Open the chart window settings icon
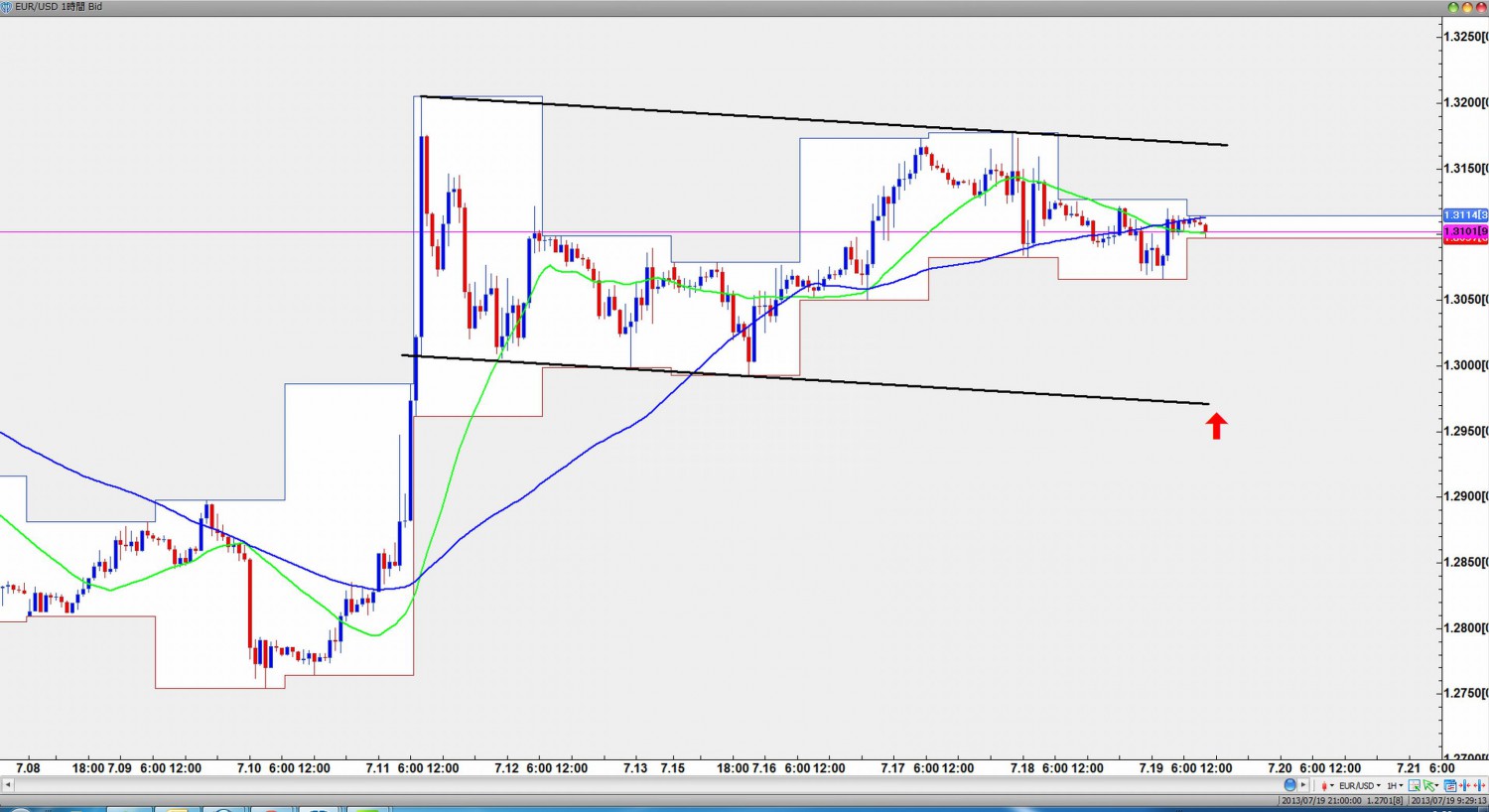 [x=1450, y=785]
